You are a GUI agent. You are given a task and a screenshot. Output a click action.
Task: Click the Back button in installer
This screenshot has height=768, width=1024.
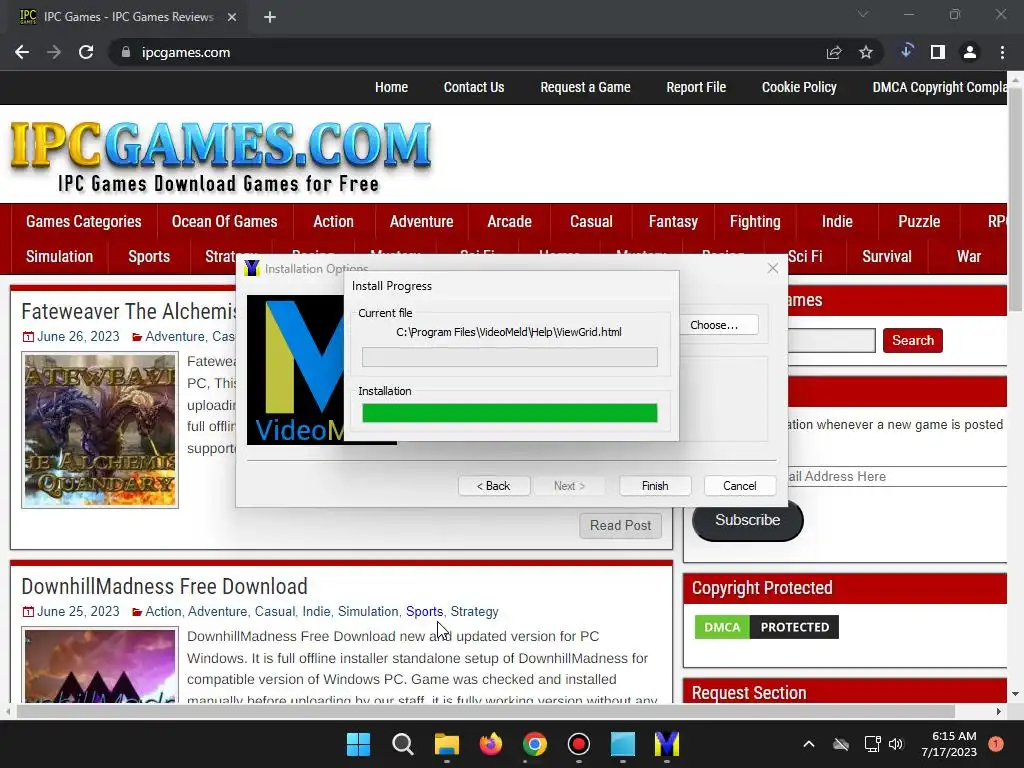click(x=494, y=486)
